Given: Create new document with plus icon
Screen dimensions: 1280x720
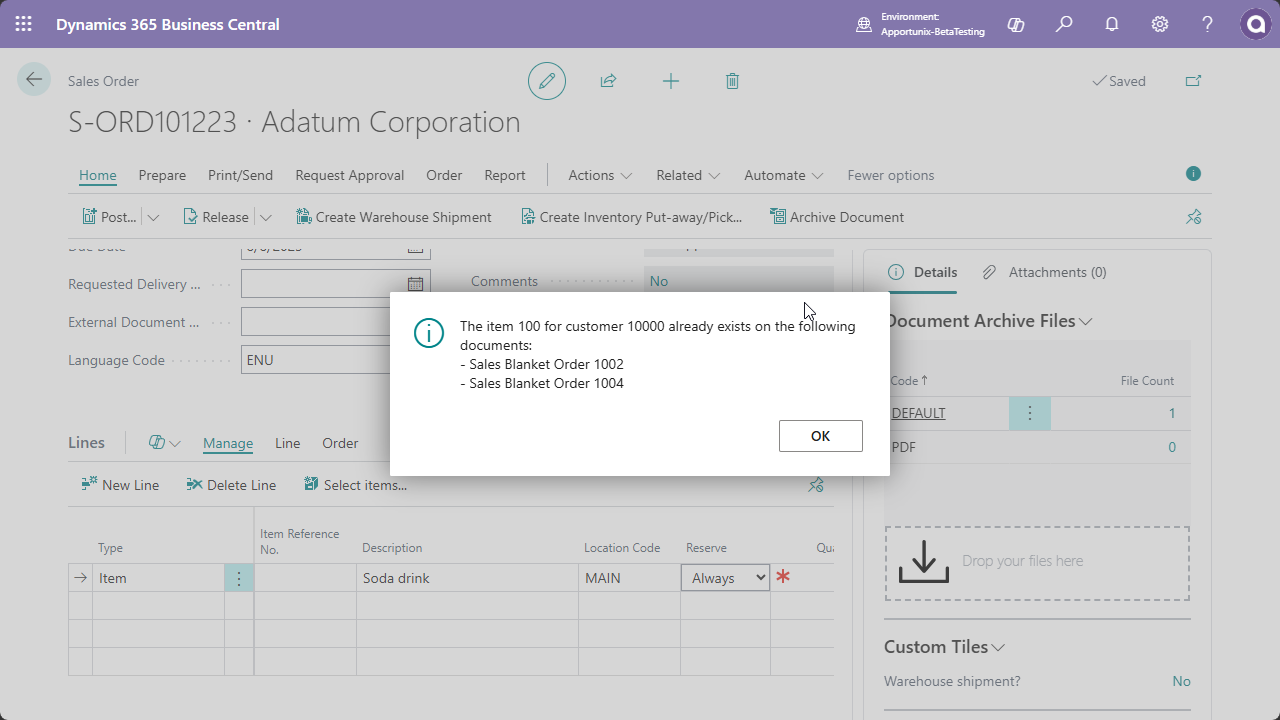Looking at the screenshot, I should click(x=671, y=81).
